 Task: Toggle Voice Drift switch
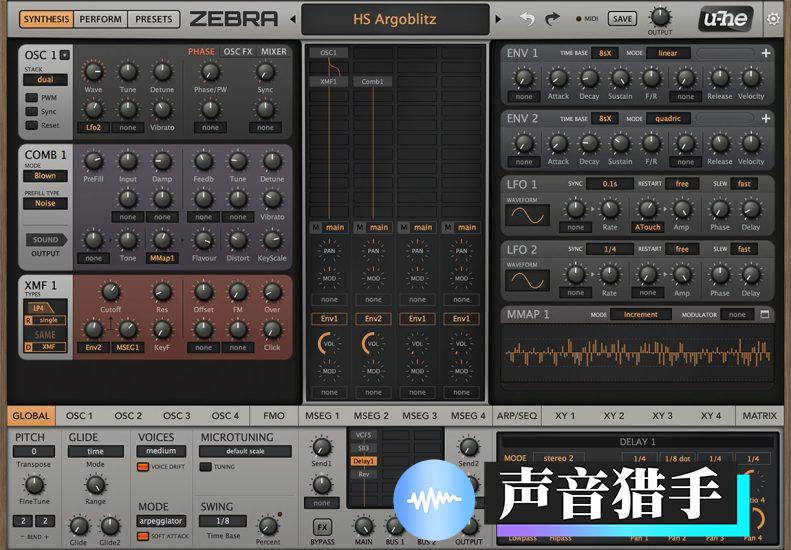[143, 467]
